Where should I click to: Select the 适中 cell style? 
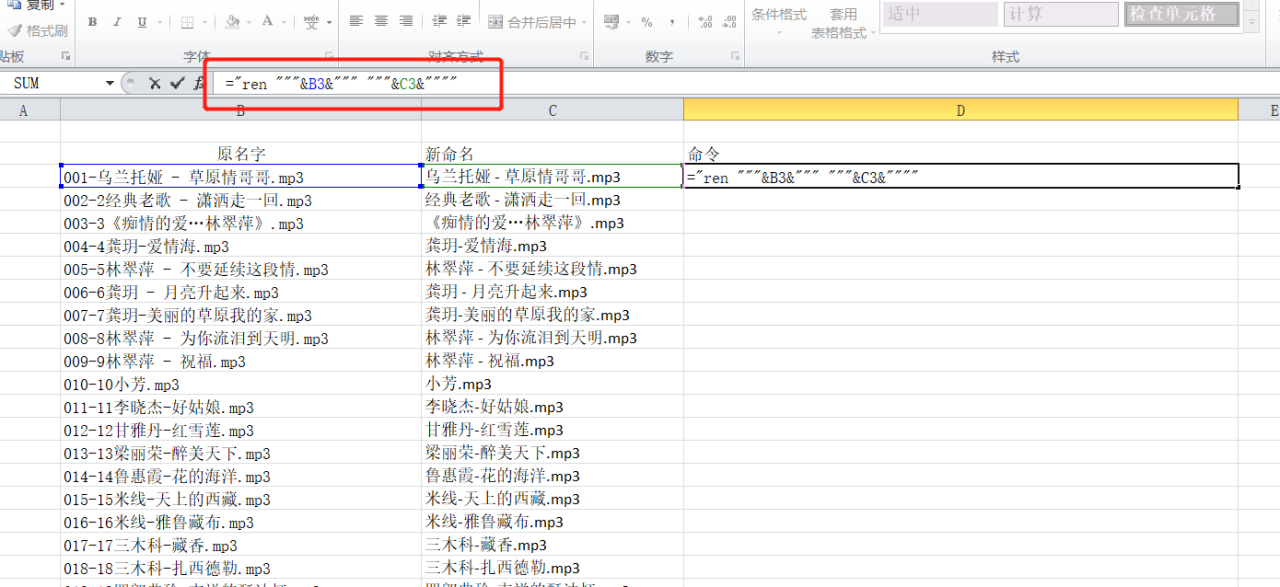pos(939,13)
